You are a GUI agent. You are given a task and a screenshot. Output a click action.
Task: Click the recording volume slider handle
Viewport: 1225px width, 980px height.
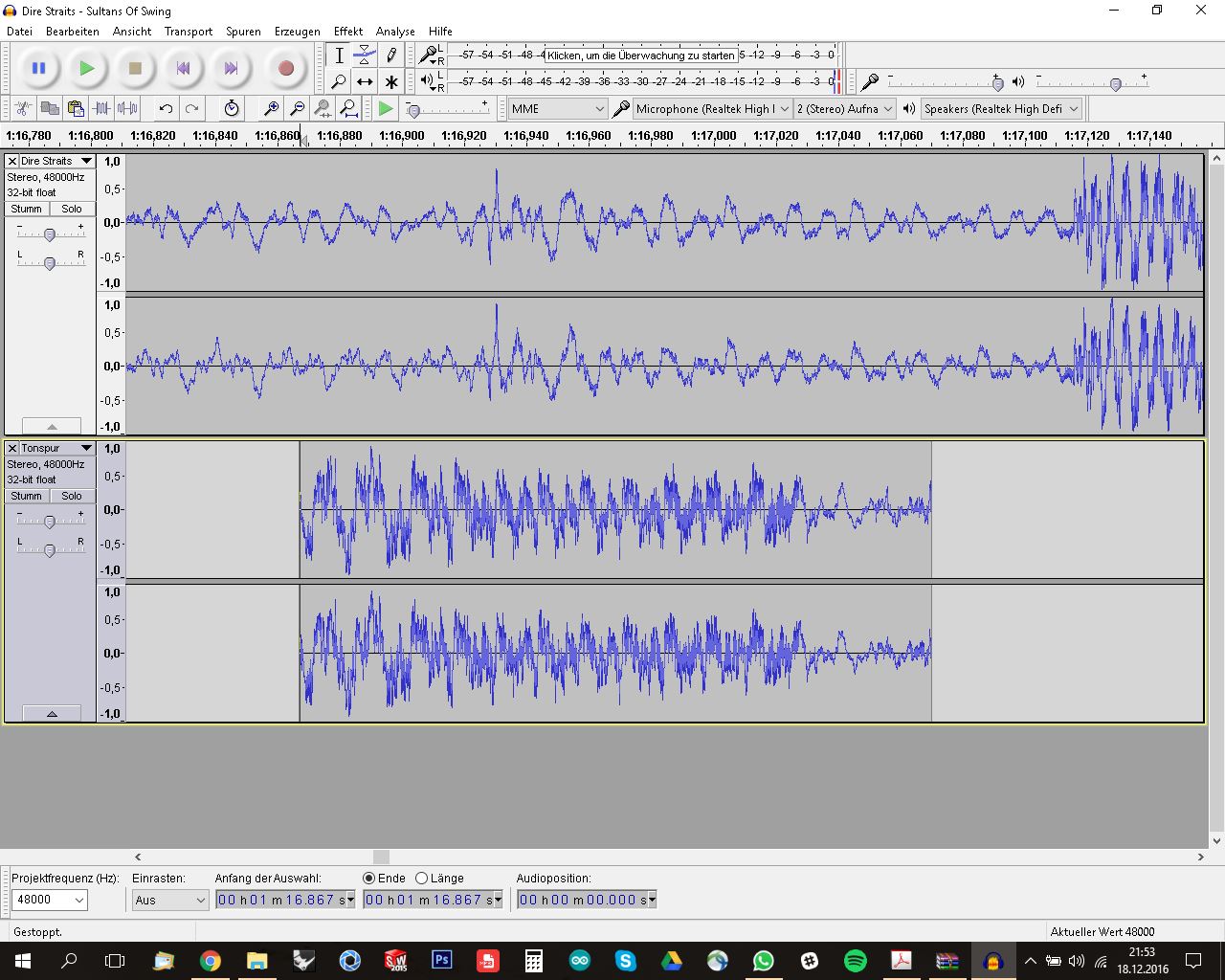pos(998,83)
